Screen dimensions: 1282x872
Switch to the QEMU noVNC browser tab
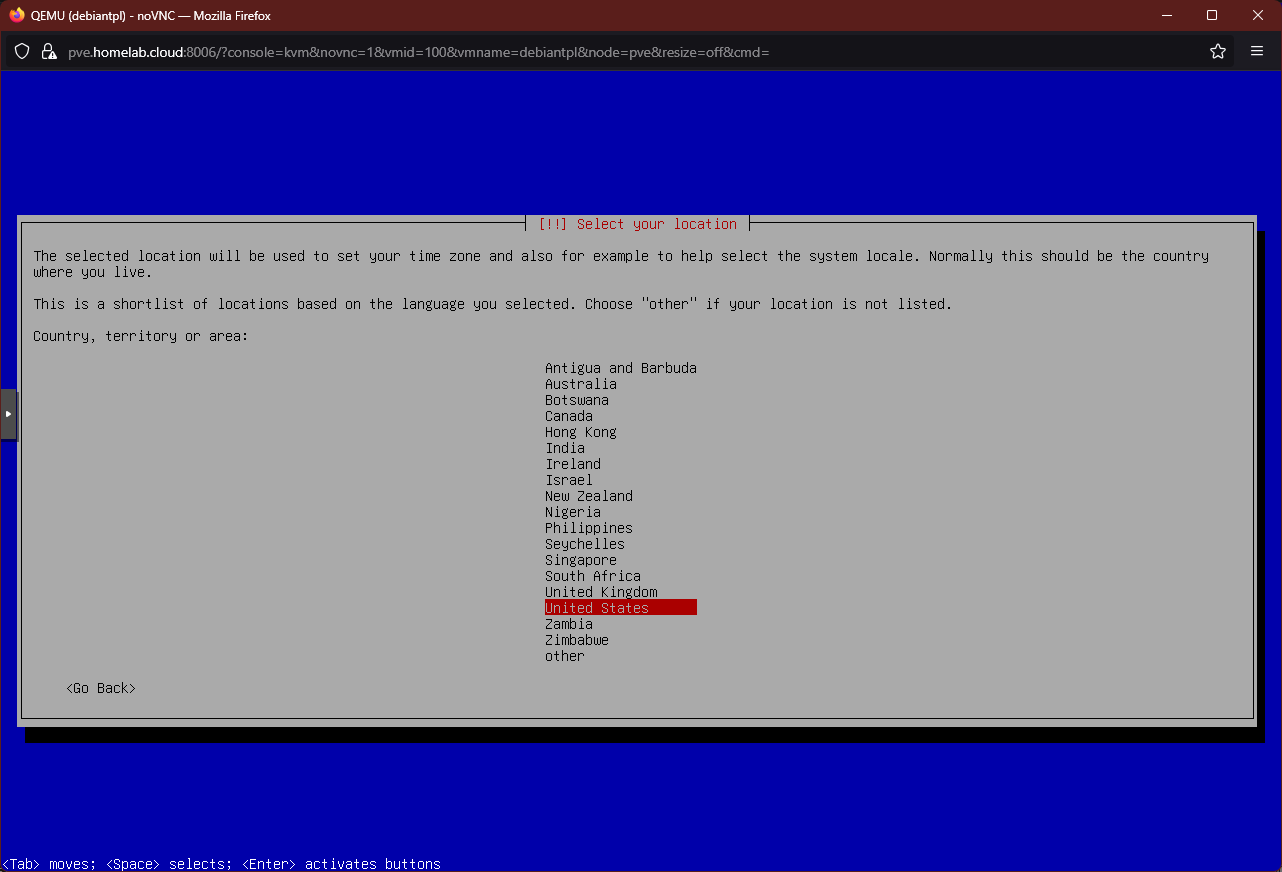click(x=150, y=15)
